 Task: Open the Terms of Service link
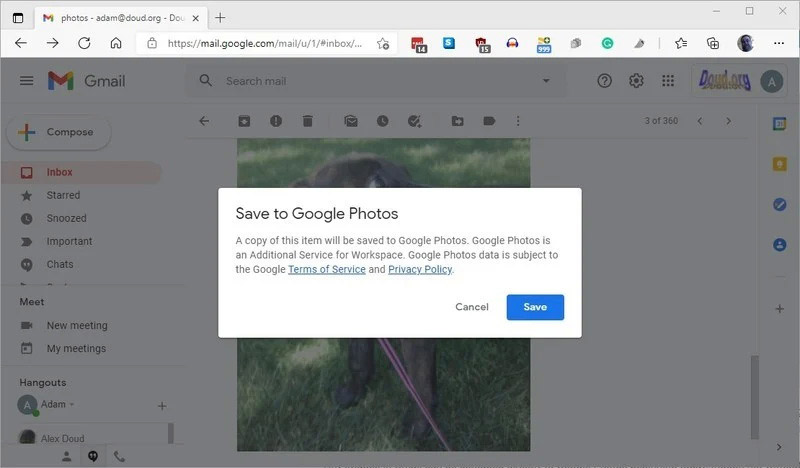coord(327,269)
